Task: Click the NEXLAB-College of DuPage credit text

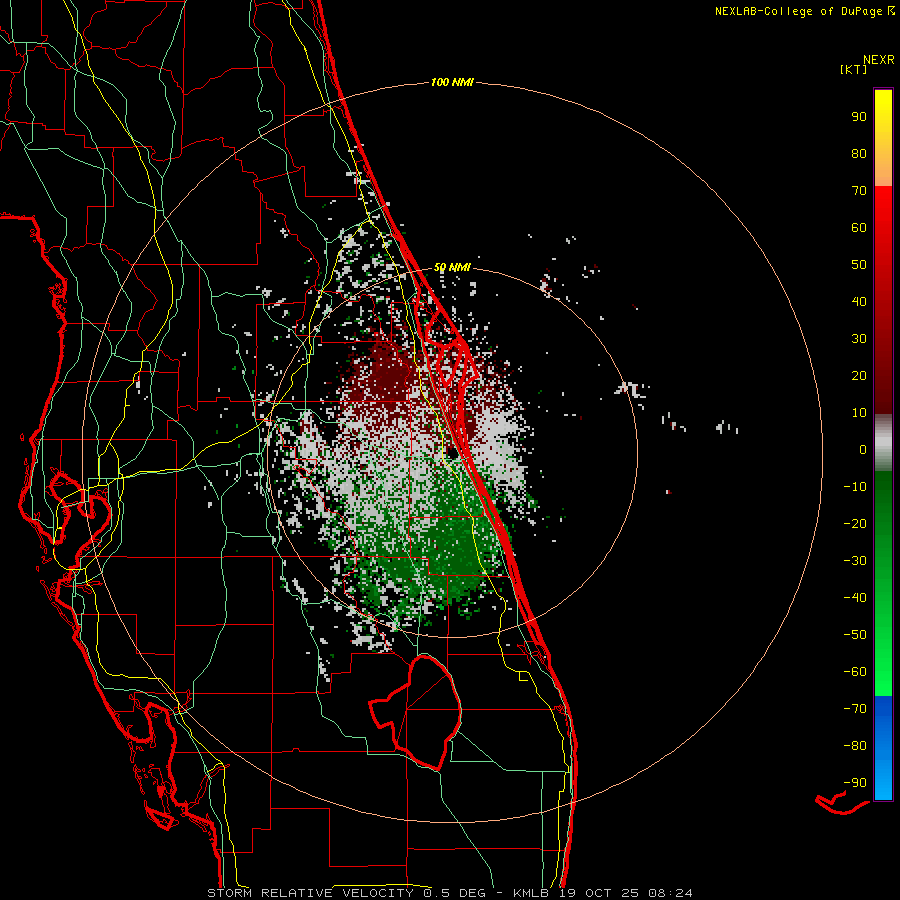Action: click(x=798, y=11)
